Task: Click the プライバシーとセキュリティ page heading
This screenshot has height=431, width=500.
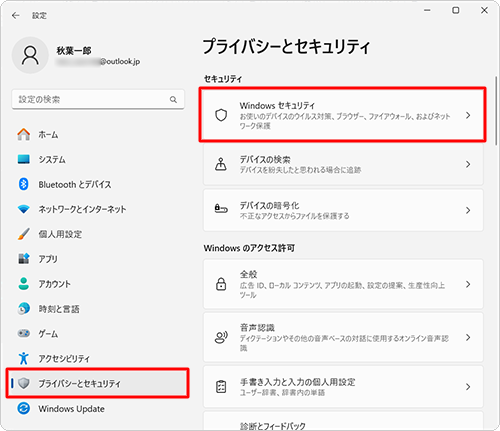Action: 286,46
